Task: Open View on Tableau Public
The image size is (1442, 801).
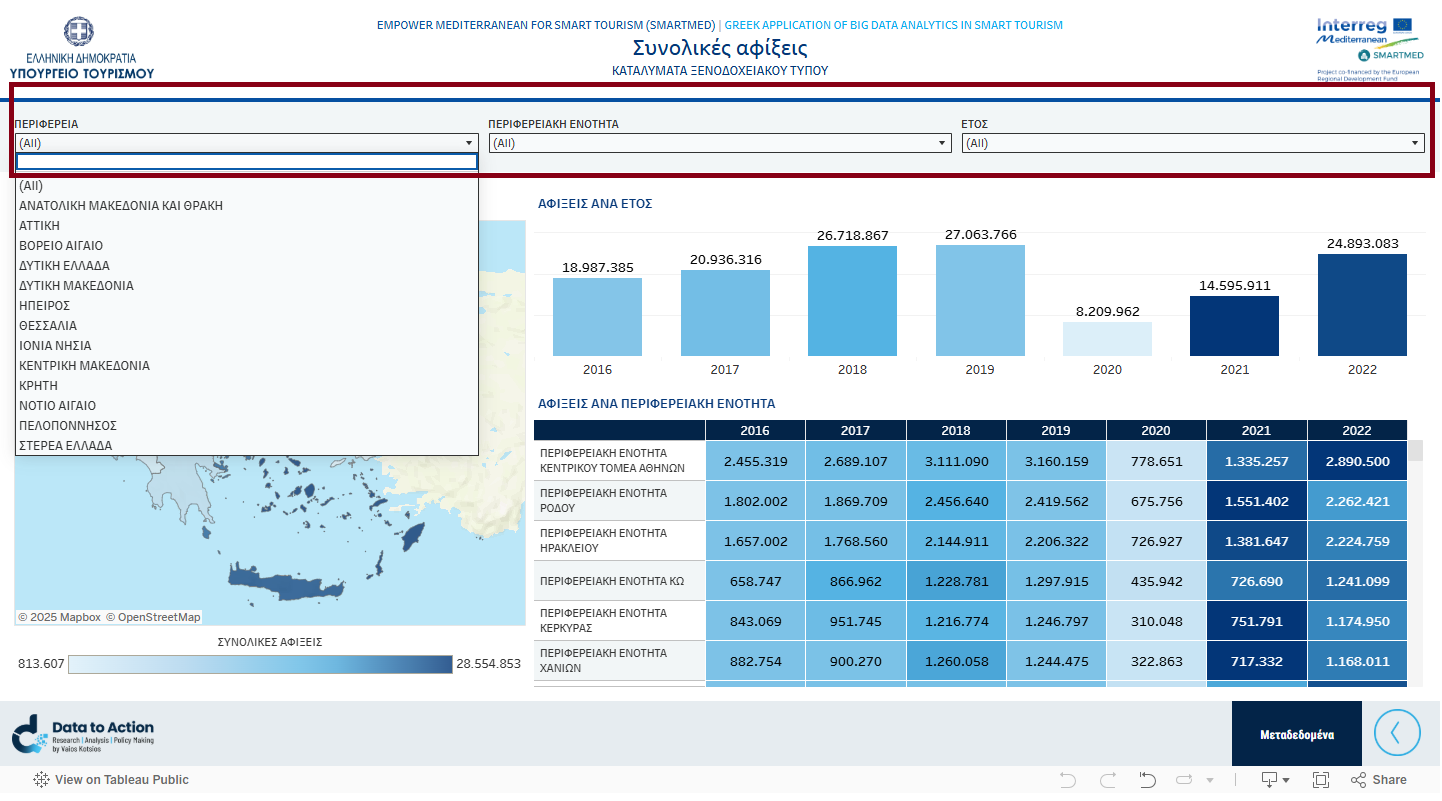Action: (x=111, y=780)
